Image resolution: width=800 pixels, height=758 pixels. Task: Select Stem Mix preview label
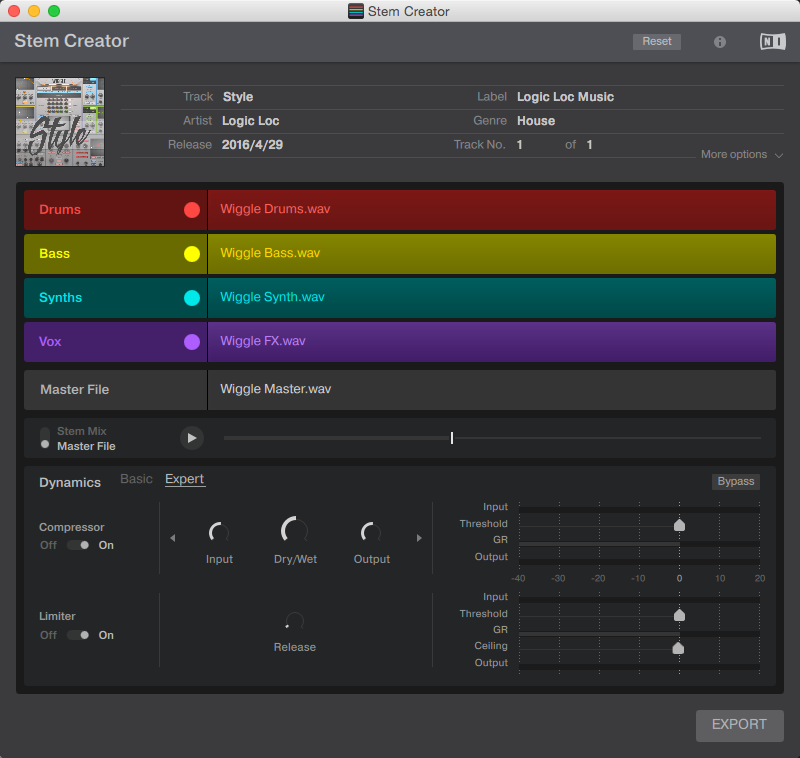tap(82, 431)
